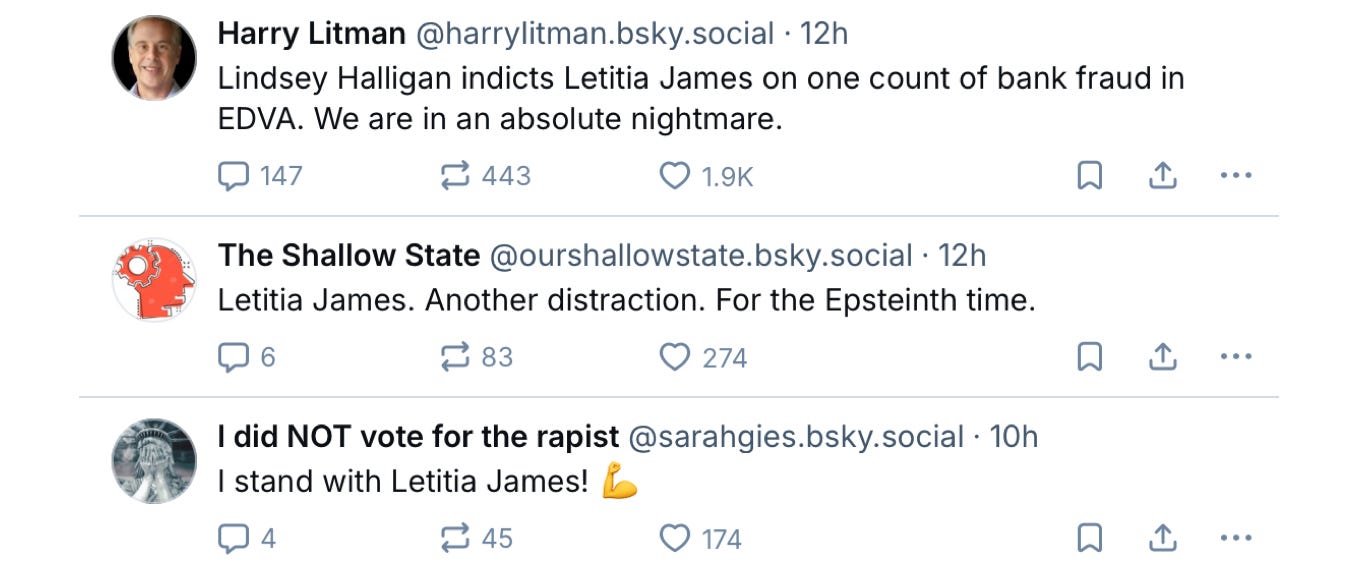Bookmark Harry Litman's post
1361x562 pixels.
[1089, 177]
